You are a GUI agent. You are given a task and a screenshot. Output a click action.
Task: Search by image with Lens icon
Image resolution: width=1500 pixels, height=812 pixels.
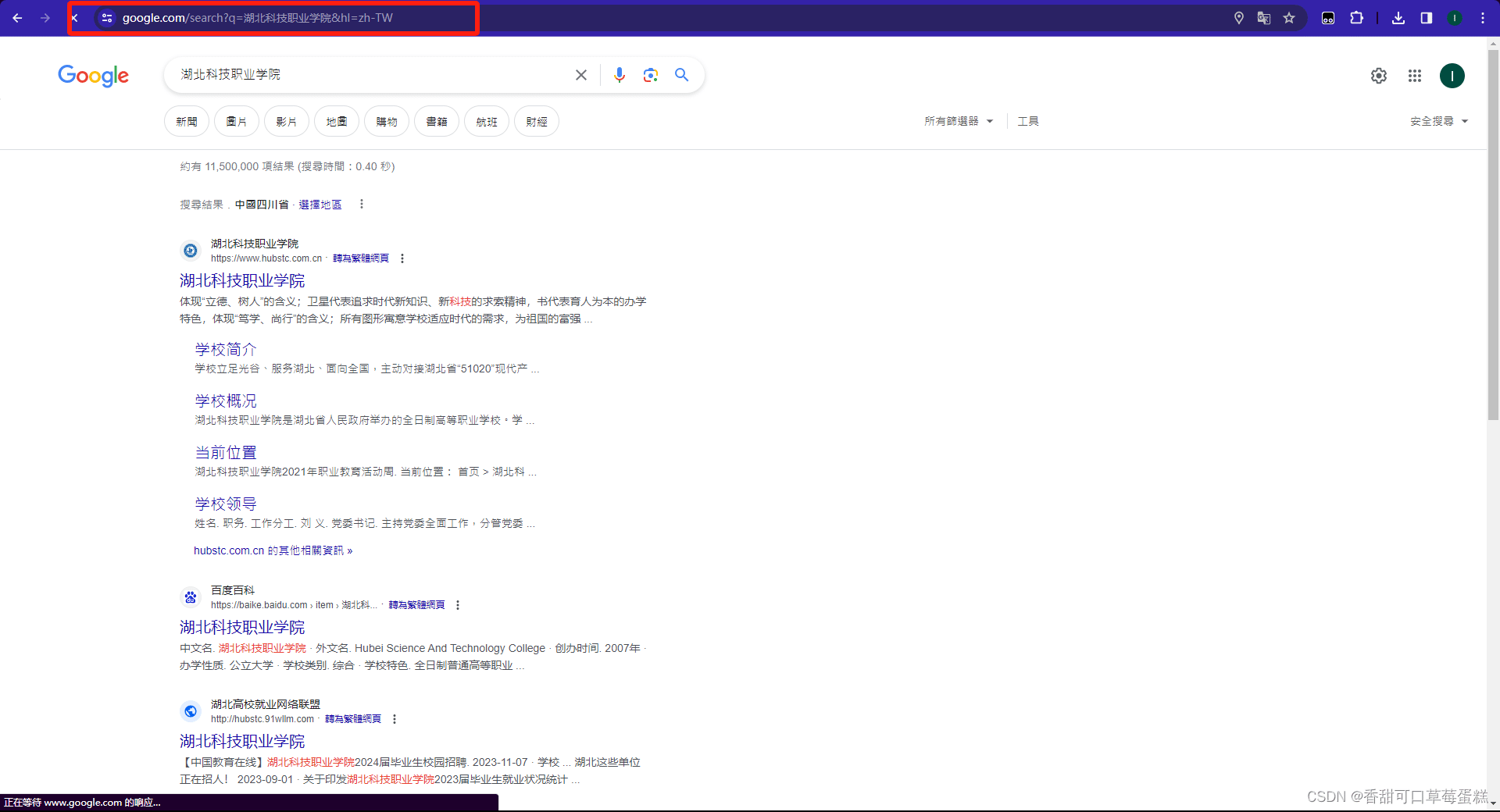point(651,75)
